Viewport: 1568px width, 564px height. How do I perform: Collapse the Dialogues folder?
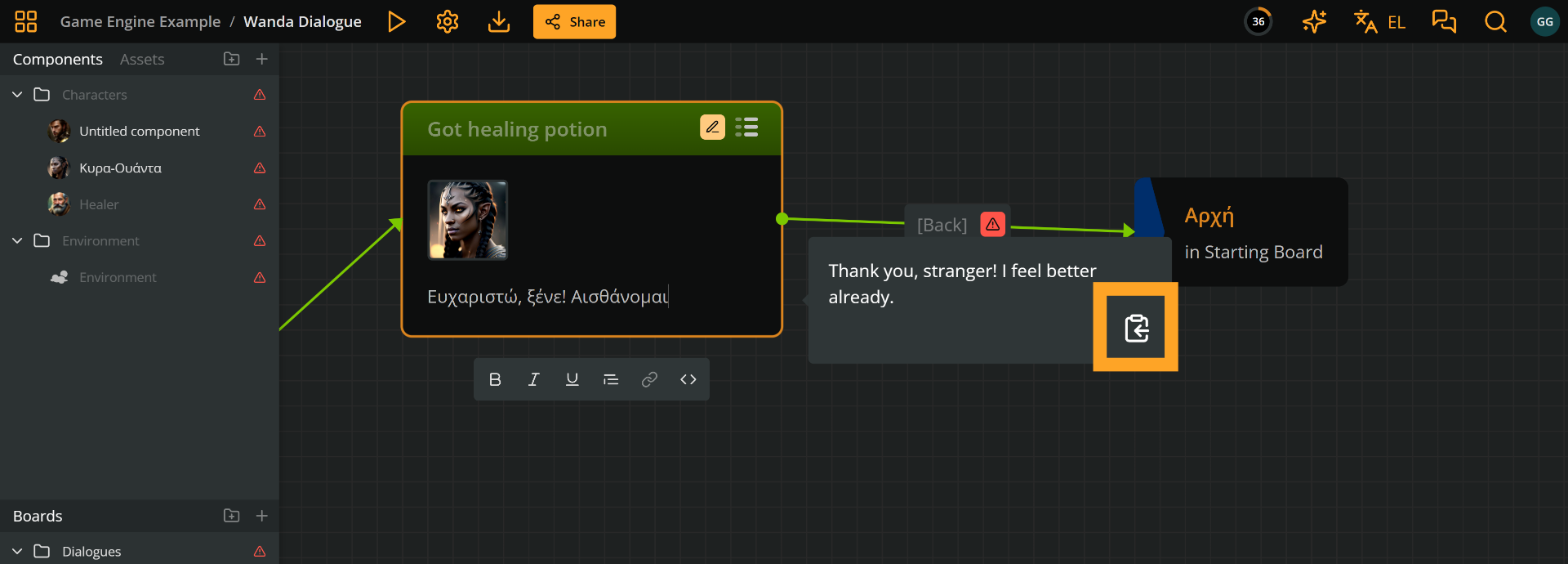click(17, 552)
